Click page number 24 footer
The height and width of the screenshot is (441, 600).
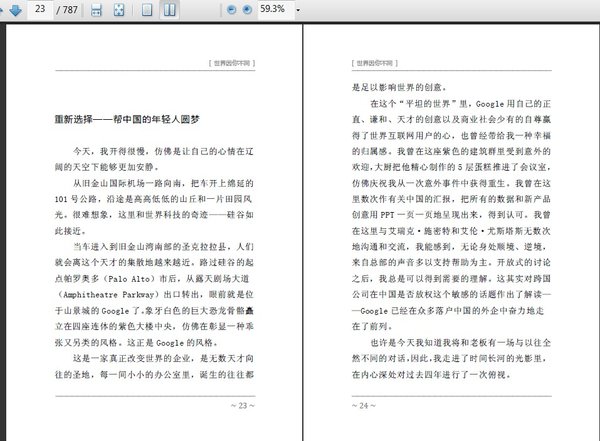[x=364, y=405]
